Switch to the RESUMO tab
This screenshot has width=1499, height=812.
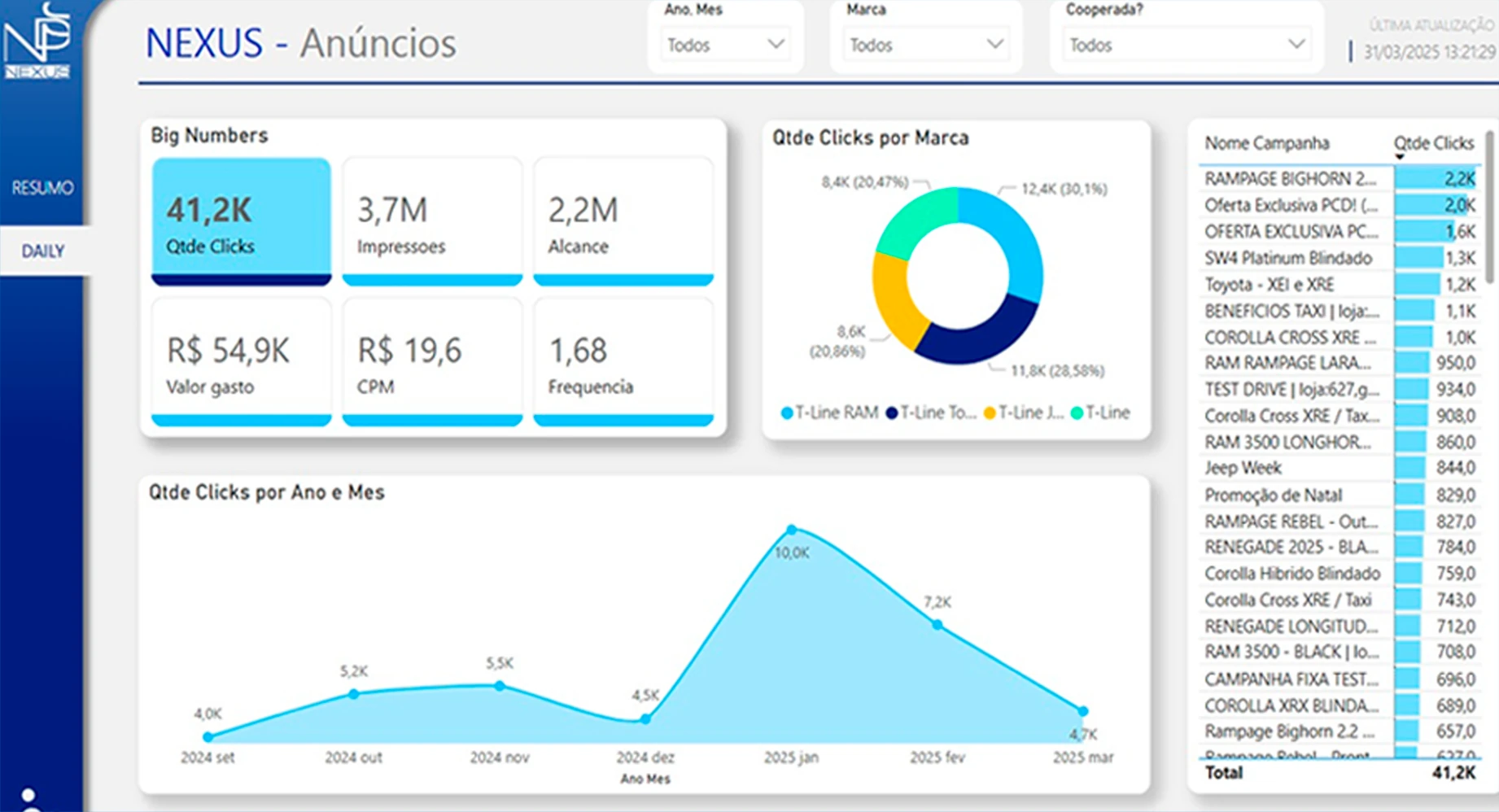pos(42,188)
